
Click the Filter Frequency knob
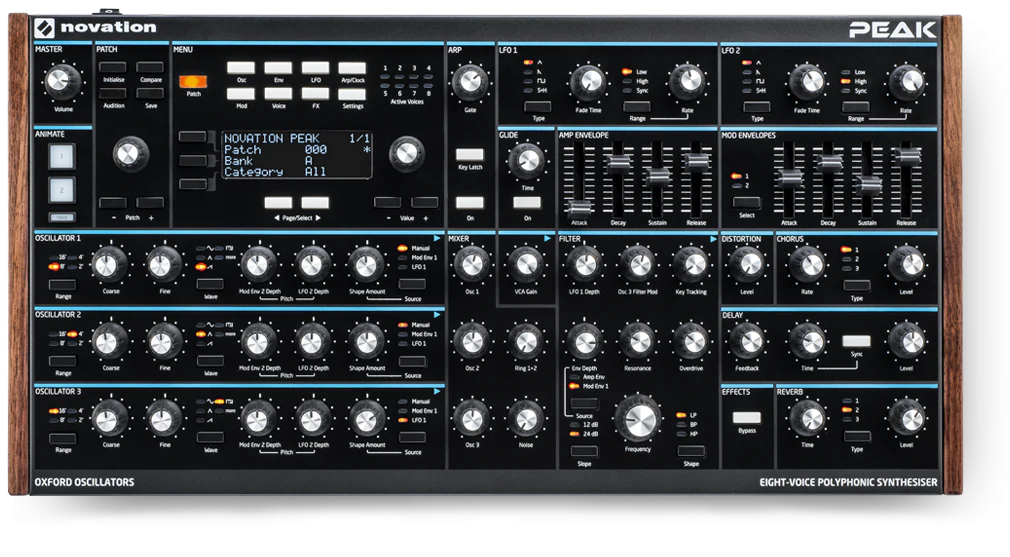637,419
